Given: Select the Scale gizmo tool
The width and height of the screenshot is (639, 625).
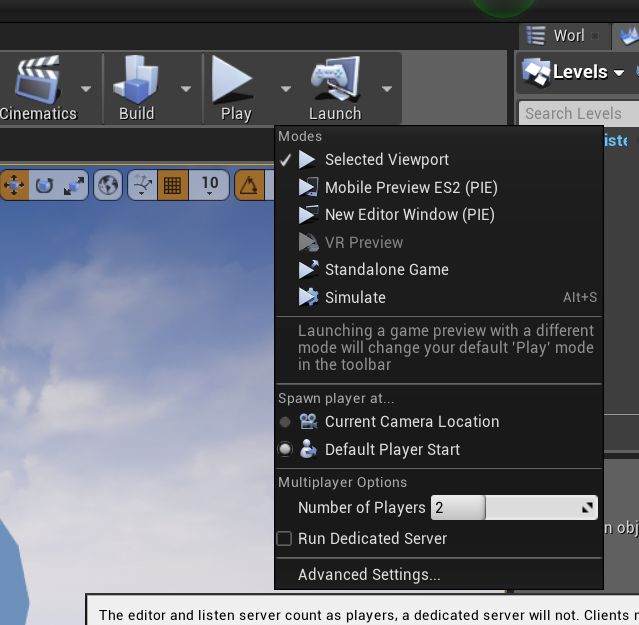Looking at the screenshot, I should click(x=74, y=185).
